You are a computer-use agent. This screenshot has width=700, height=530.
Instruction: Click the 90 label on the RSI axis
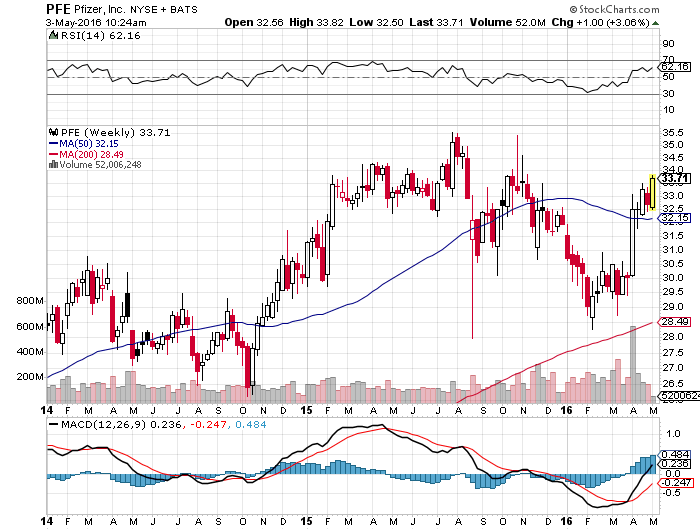(668, 43)
